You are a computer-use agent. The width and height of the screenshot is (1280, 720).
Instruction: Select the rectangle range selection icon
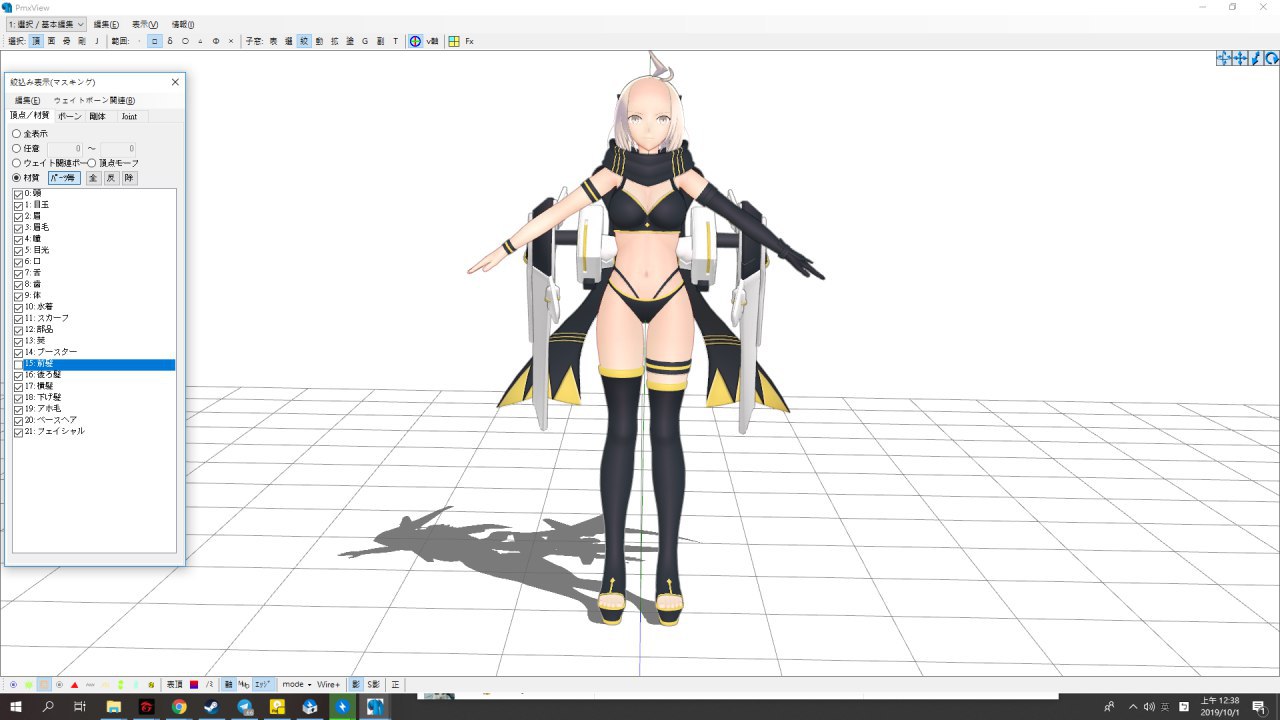point(155,41)
